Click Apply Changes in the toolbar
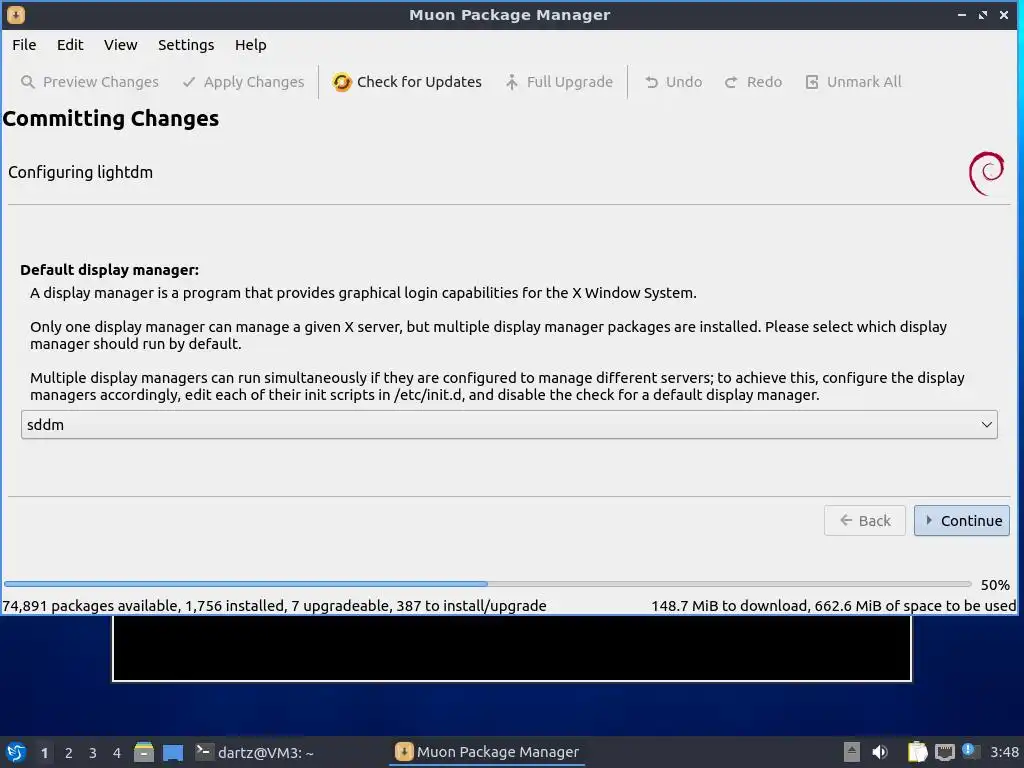Screen dimensions: 1024x768 coord(244,82)
